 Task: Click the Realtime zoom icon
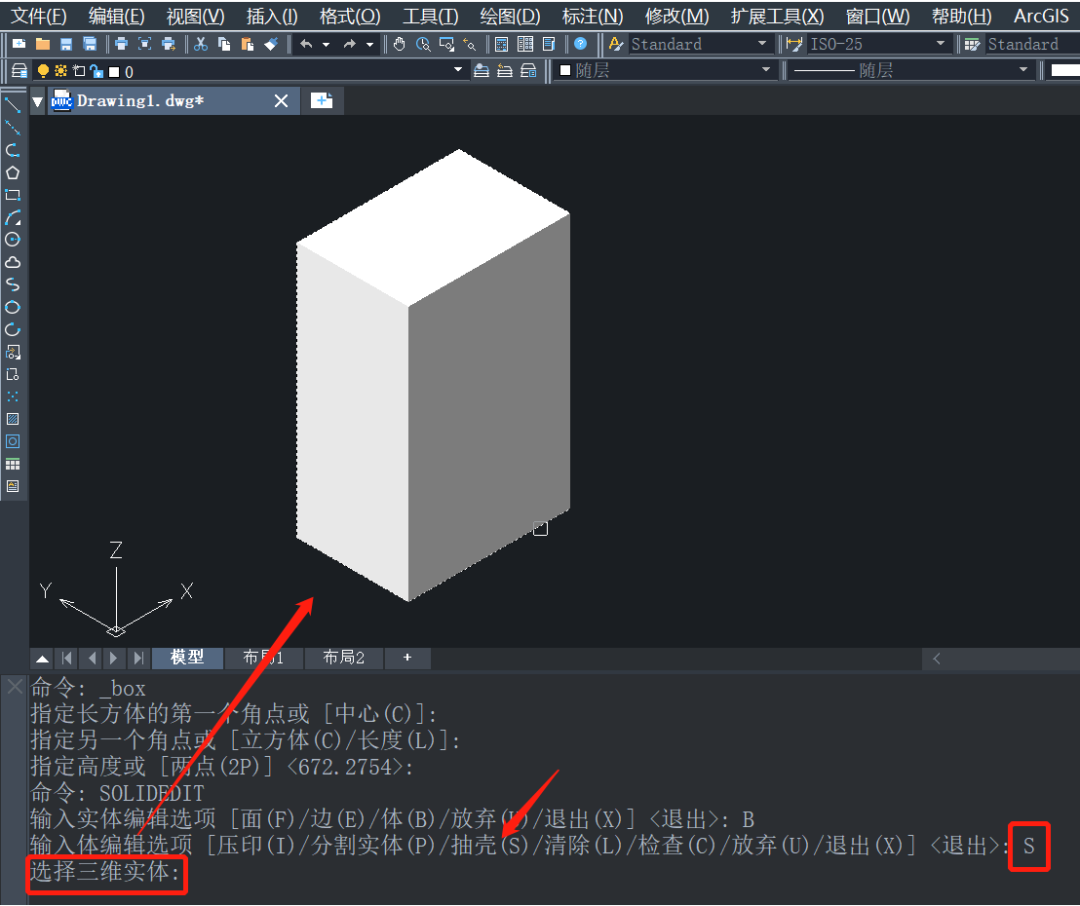pos(423,44)
